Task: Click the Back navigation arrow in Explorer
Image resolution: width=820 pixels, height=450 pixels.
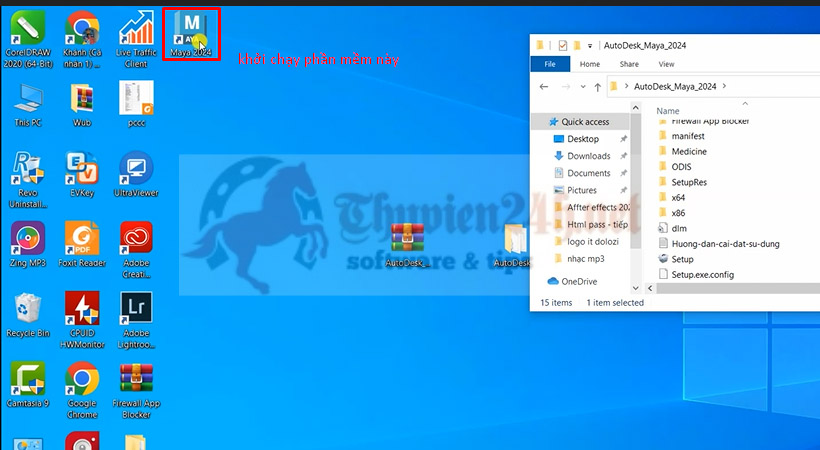Action: pyautogui.click(x=545, y=87)
